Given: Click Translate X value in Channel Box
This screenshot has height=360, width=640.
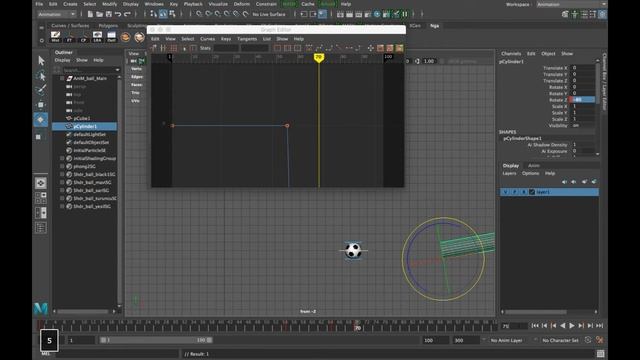Looking at the screenshot, I should pyautogui.click(x=583, y=68).
